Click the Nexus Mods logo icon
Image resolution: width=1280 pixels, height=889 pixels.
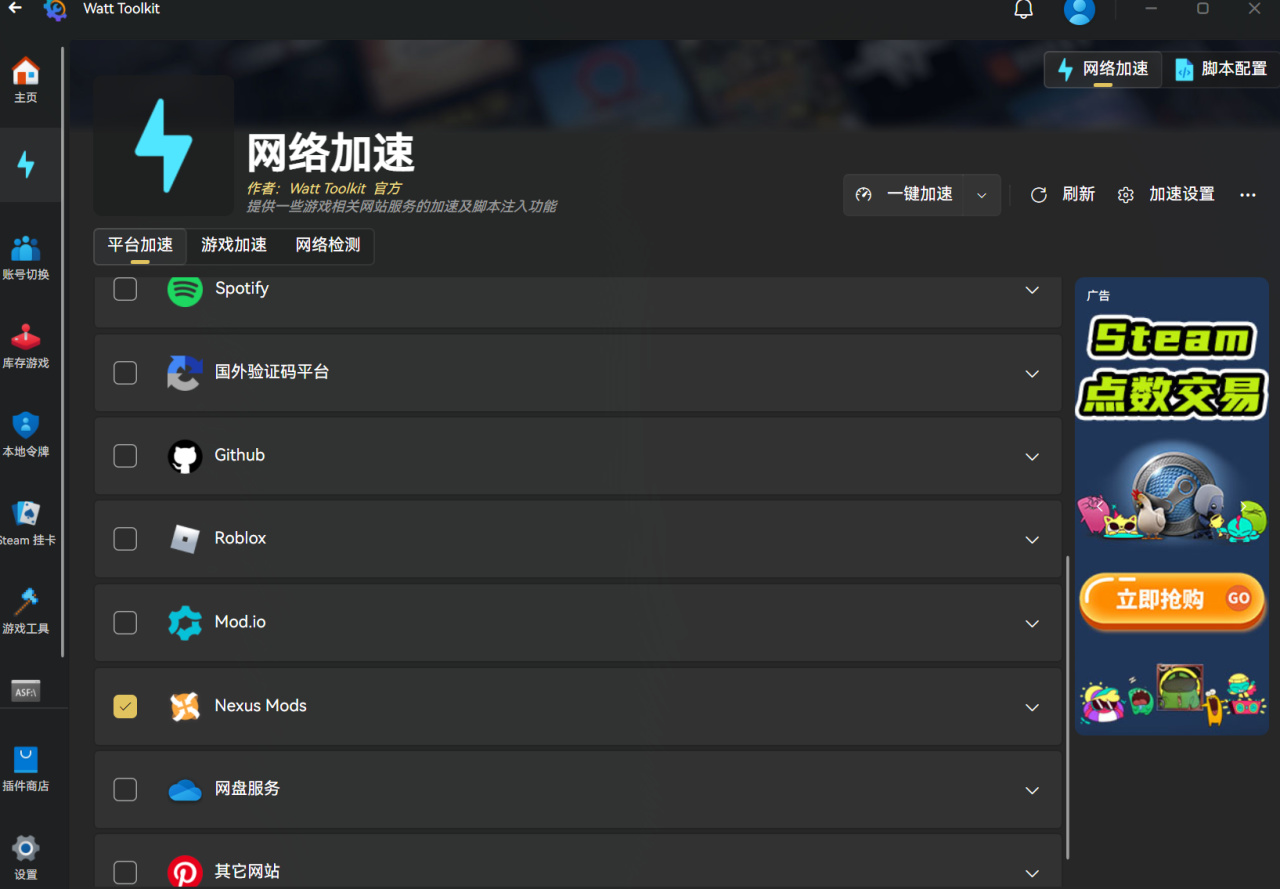185,706
